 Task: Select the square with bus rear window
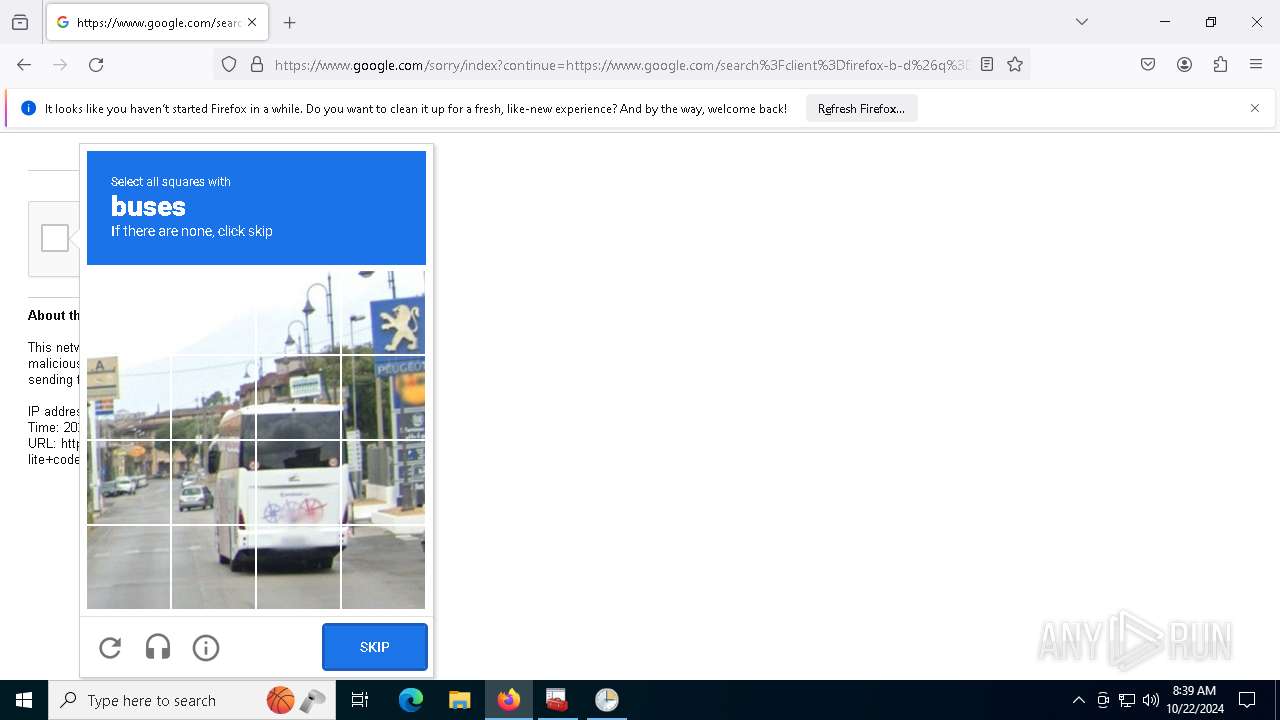coord(299,482)
